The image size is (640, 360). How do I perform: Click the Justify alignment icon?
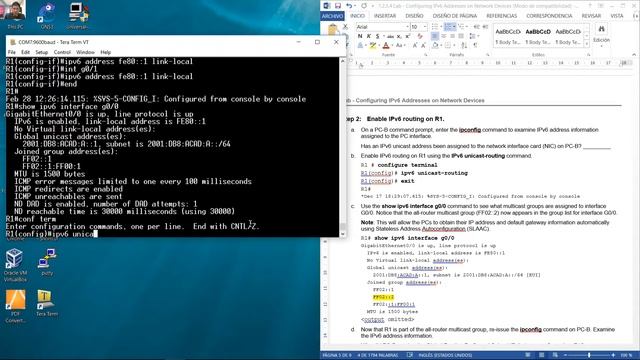(461, 36)
